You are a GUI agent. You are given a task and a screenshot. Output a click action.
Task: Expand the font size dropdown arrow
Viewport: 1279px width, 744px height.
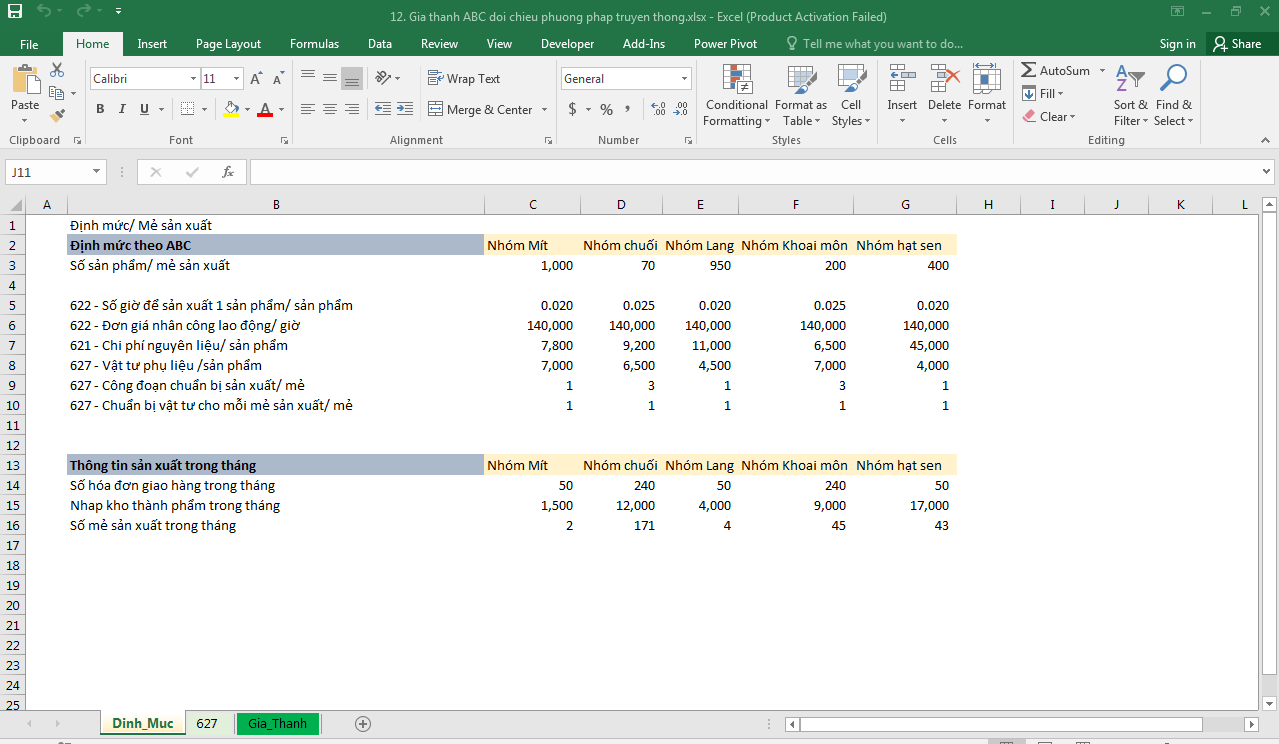pyautogui.click(x=237, y=78)
